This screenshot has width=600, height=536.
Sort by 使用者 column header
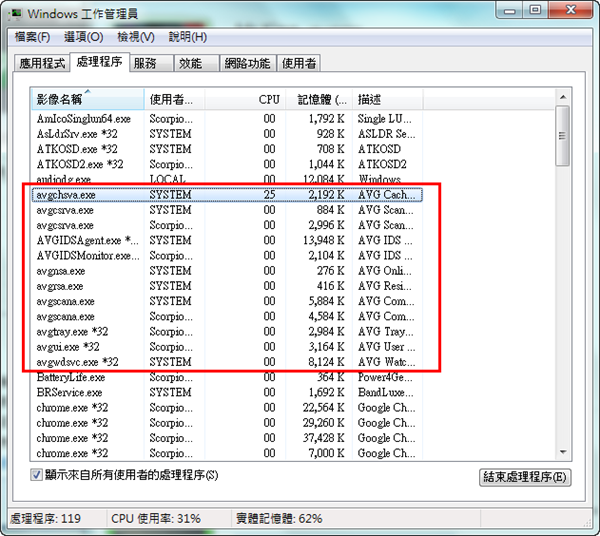pos(174,99)
